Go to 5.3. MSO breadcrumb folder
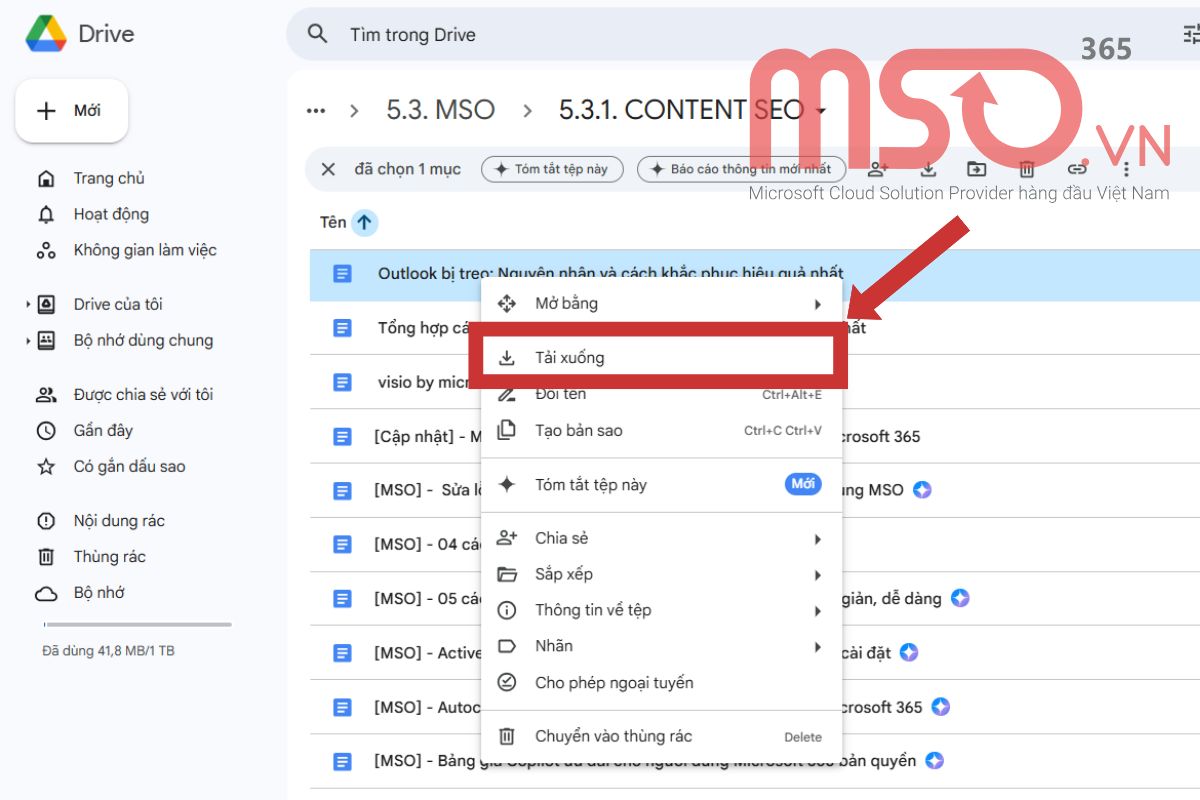1200x800 pixels. (x=441, y=110)
